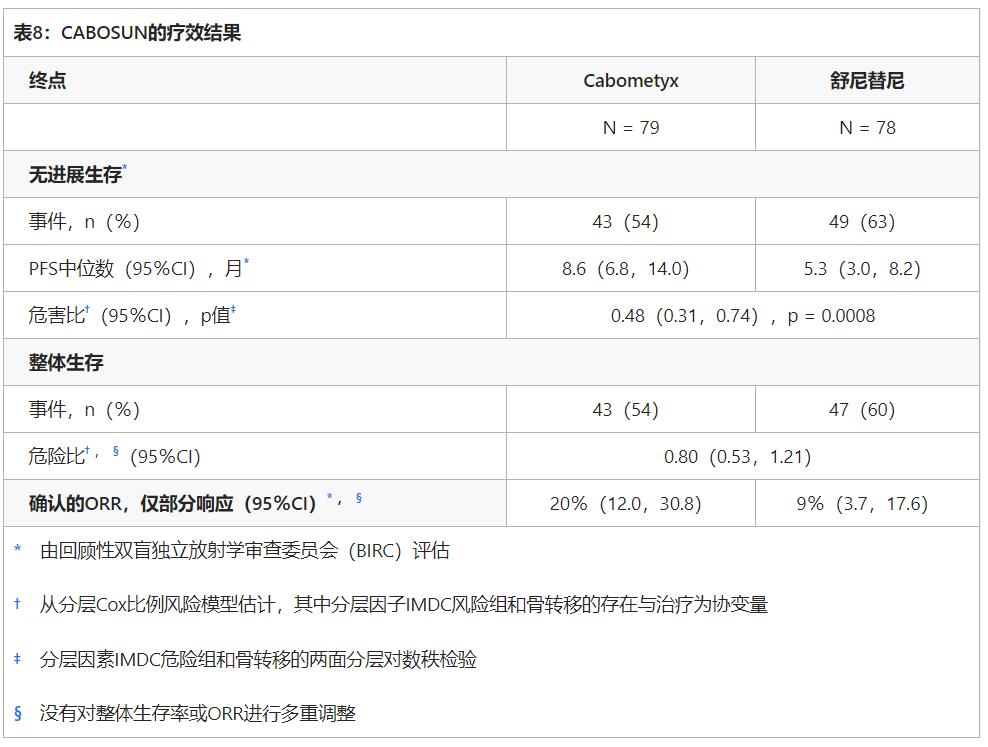Click the 危害比（95%CI），p值 row label

coord(132,316)
